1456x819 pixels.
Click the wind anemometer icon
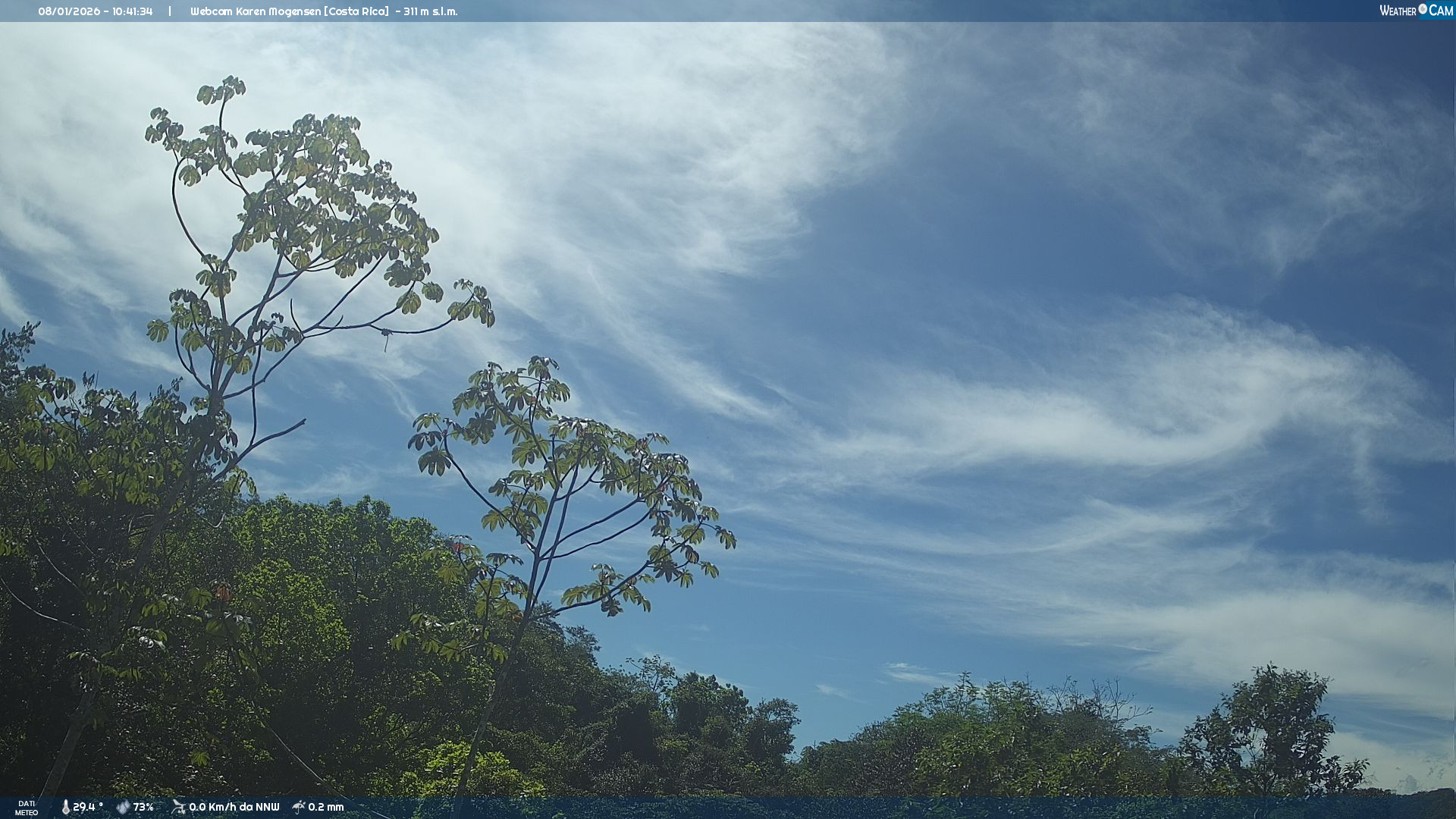(178, 807)
